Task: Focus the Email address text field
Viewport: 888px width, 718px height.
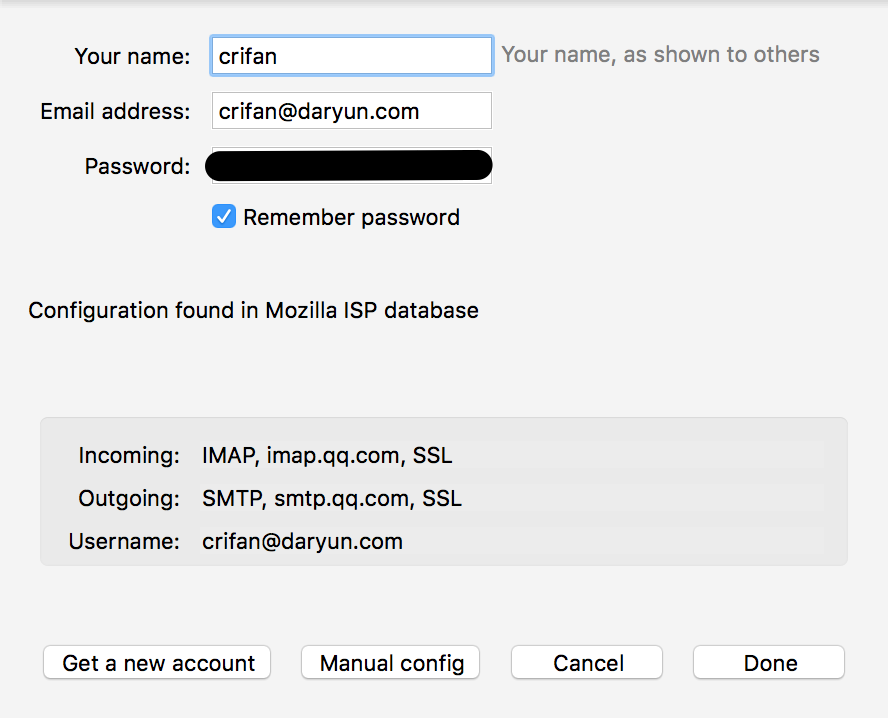Action: [x=351, y=111]
